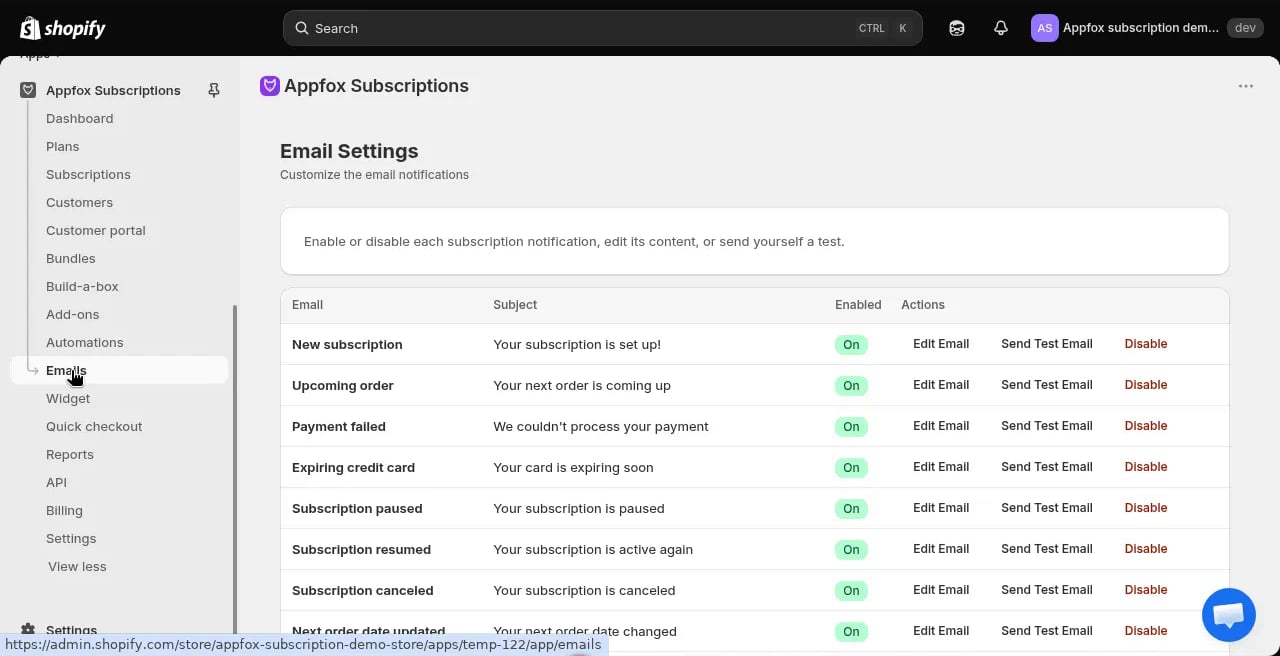The image size is (1280, 656).
Task: Open Build-a-box page
Action: (x=82, y=286)
